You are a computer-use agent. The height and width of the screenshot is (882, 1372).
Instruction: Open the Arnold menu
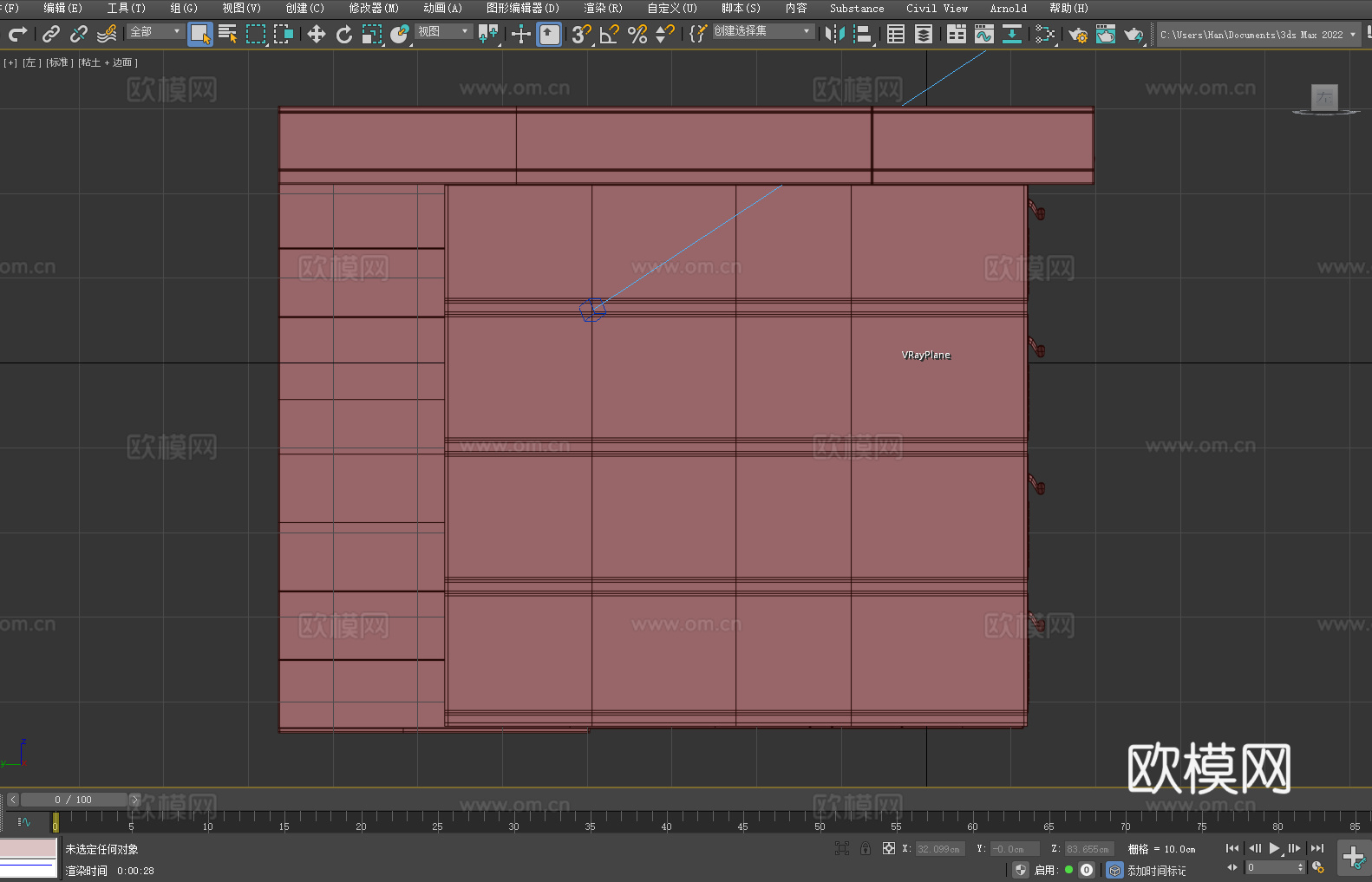tap(1009, 8)
